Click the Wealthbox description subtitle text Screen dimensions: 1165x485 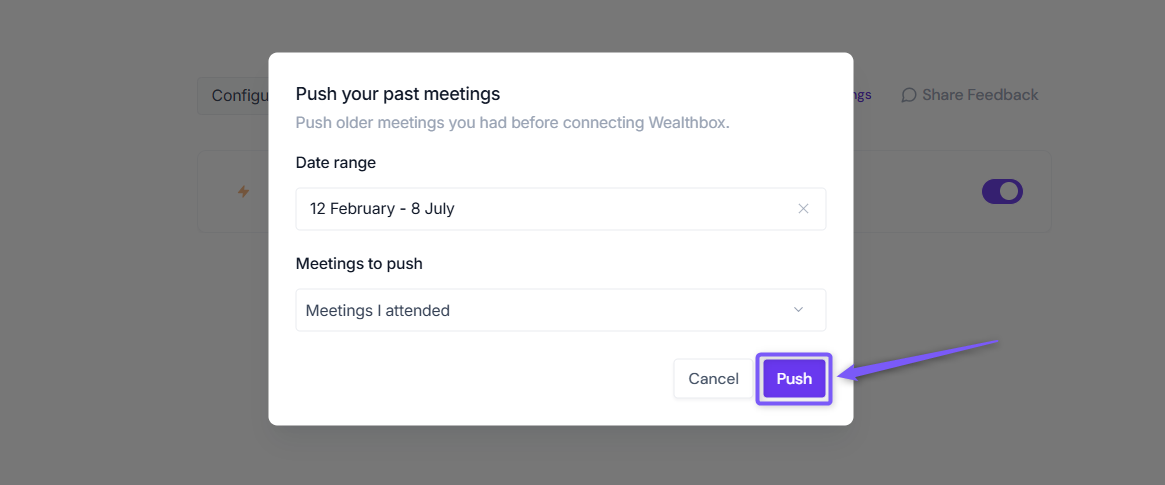(513, 123)
